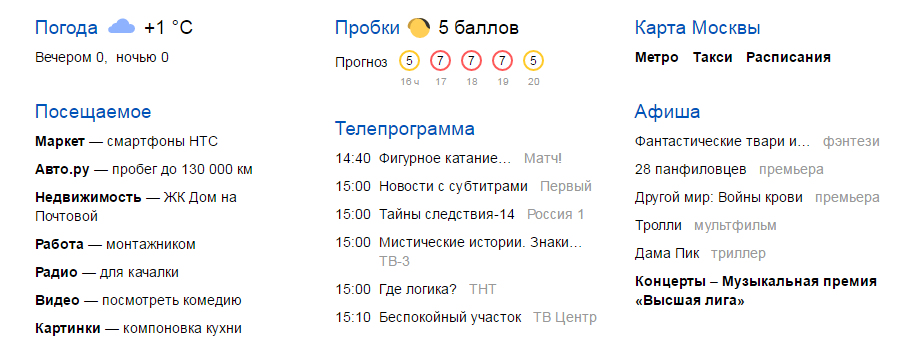Click the yellow traffic indicator icon
This screenshot has width=924, height=360.
coord(418,27)
